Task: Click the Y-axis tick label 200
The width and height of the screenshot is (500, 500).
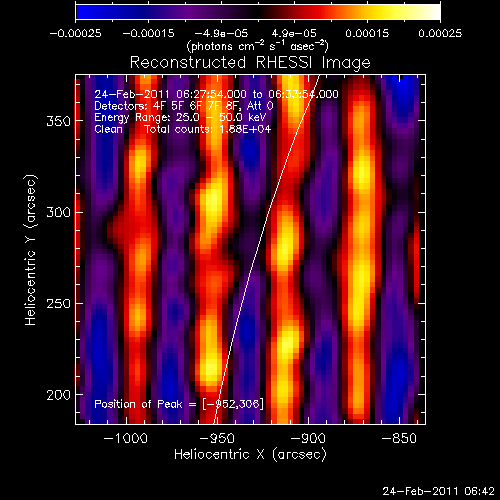Action: coord(58,395)
